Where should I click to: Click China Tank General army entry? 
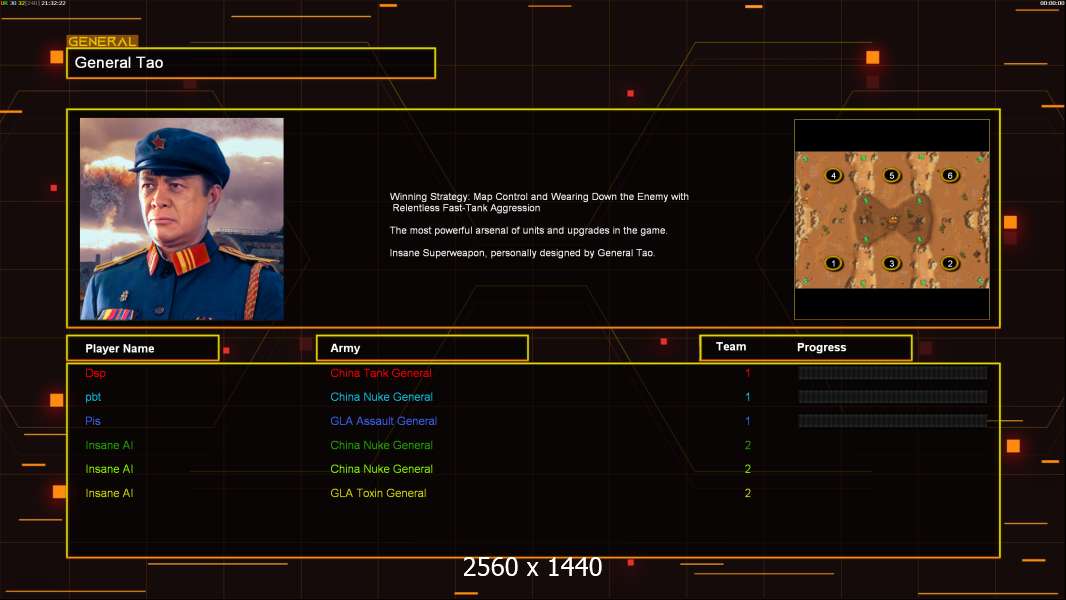coord(381,373)
